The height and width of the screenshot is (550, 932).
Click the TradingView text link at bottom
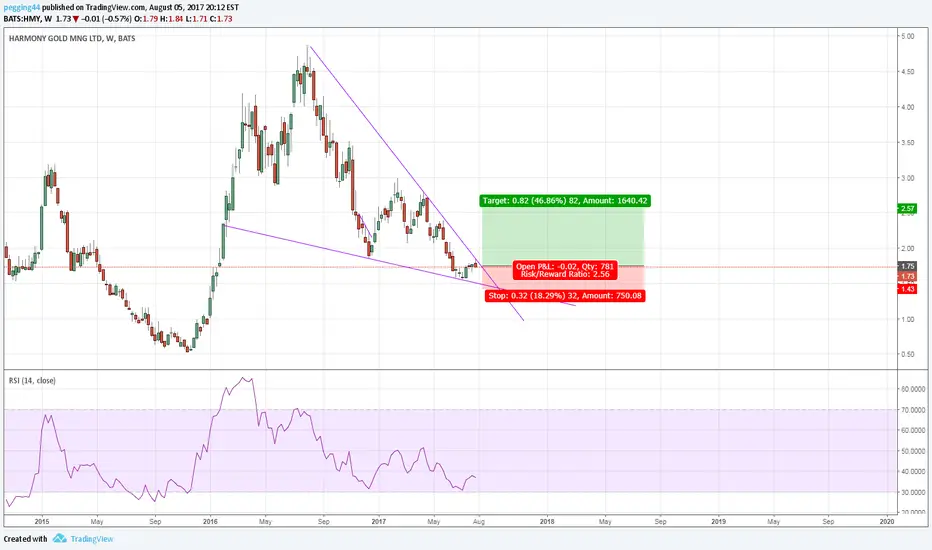(x=92, y=539)
